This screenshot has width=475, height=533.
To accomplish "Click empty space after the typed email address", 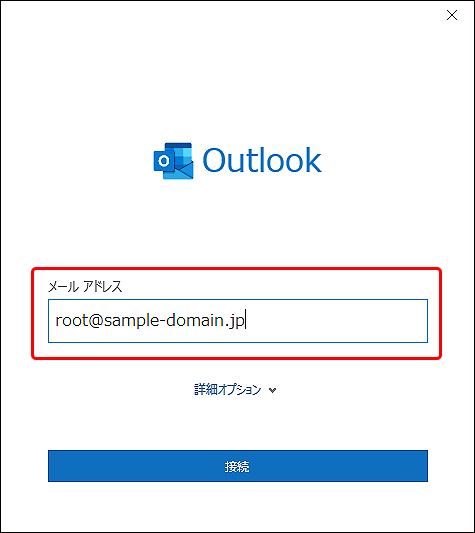I will coord(337,321).
